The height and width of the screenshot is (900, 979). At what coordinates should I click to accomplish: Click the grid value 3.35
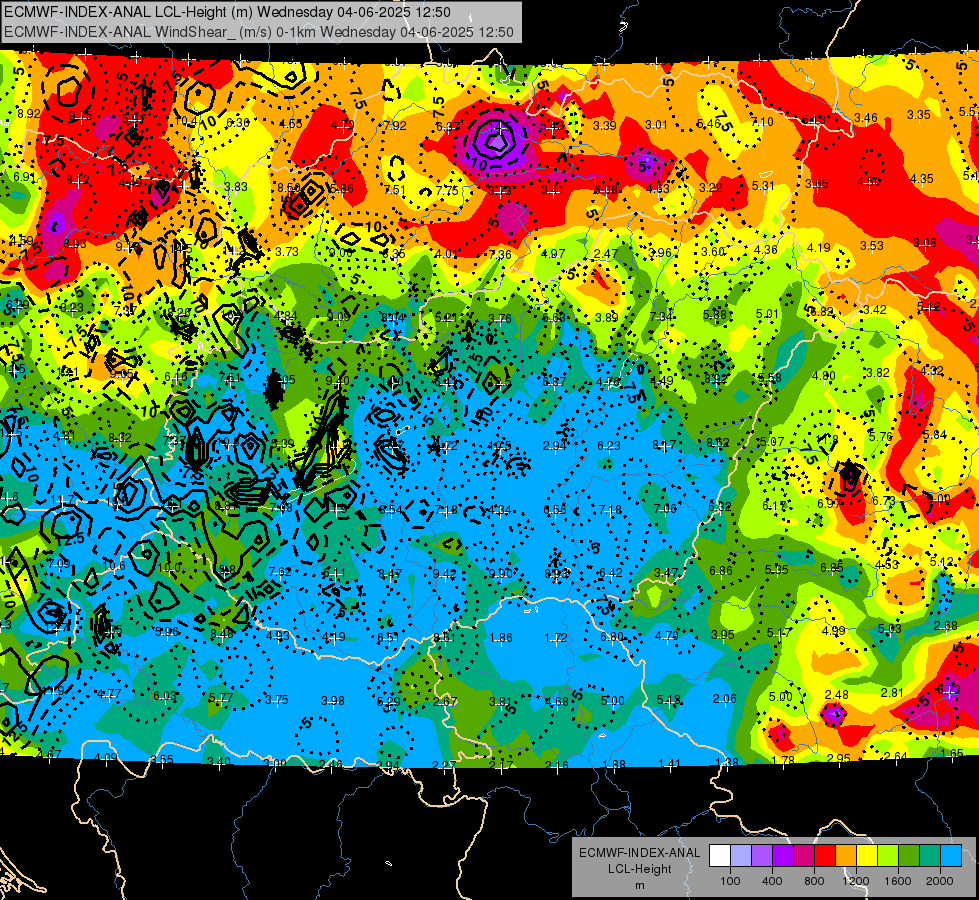pyautogui.click(x=919, y=115)
